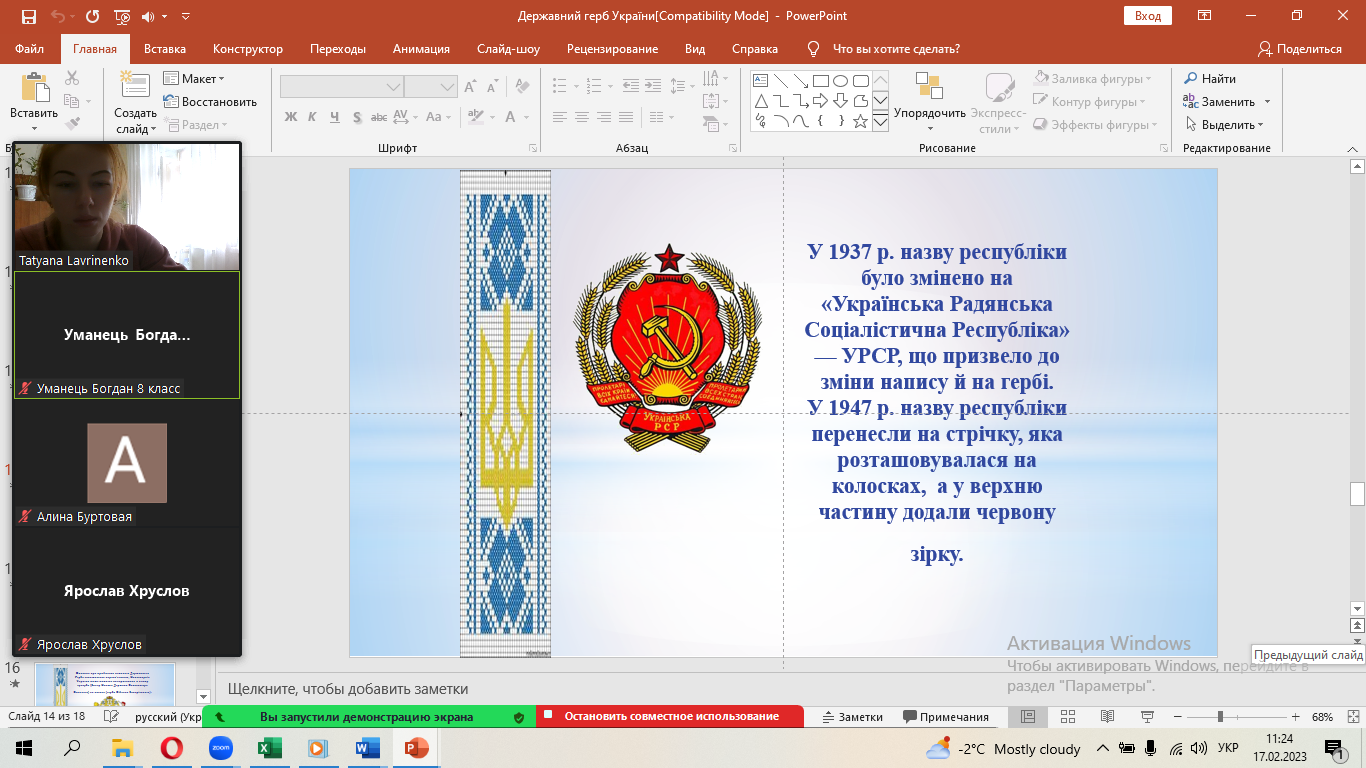The height and width of the screenshot is (768, 1366).
Task: Open the Файл tab
Action: (30, 49)
